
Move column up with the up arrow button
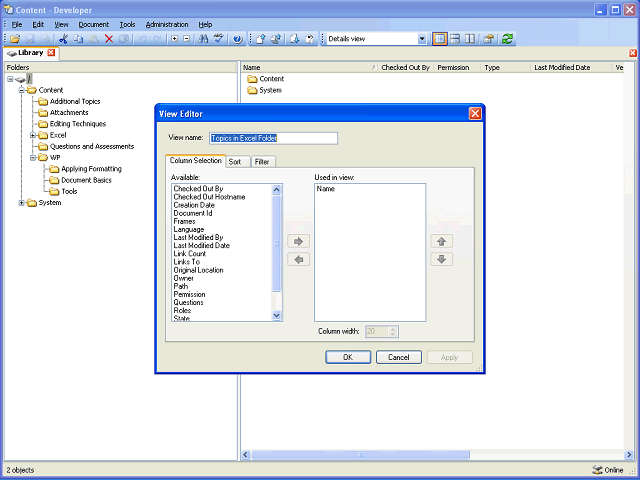[x=442, y=241]
